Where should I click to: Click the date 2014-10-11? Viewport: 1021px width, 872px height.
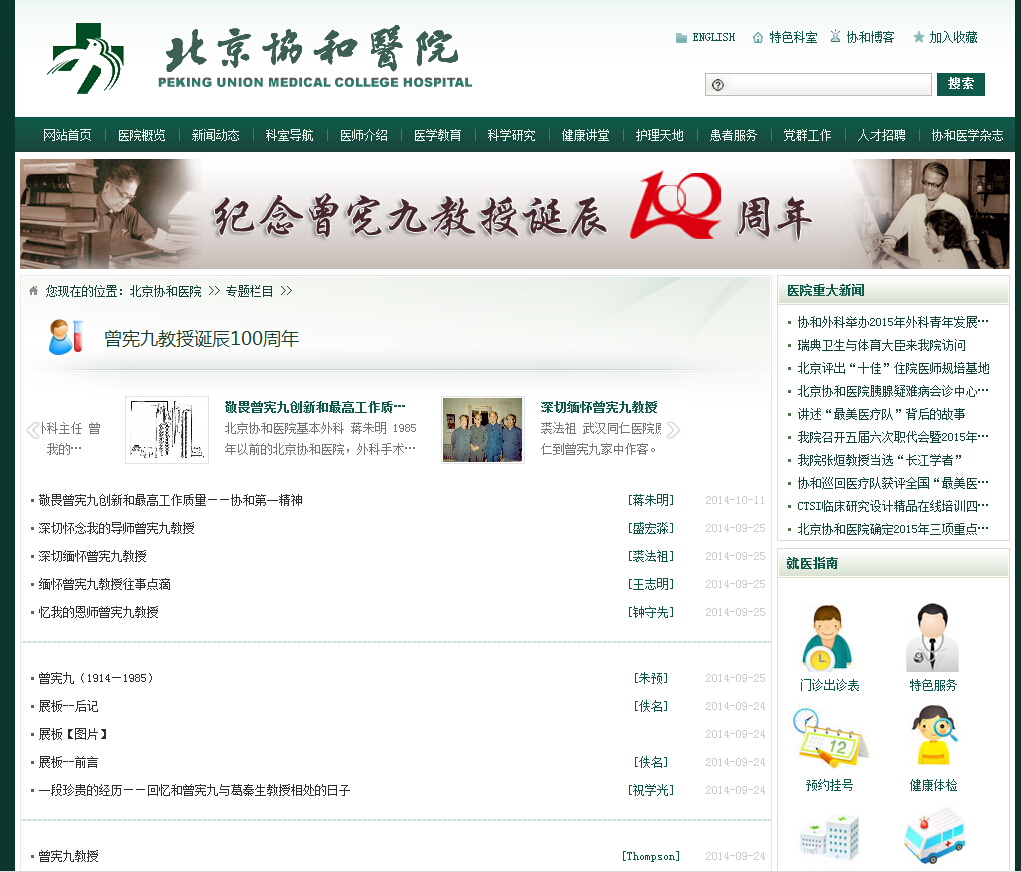tap(735, 500)
